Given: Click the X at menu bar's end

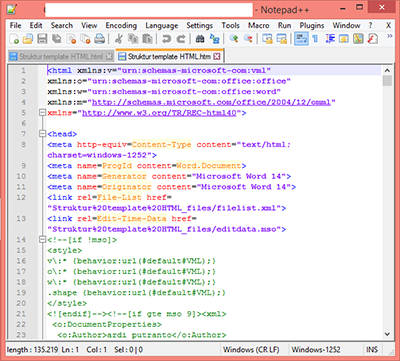Looking at the screenshot, I should (x=388, y=25).
